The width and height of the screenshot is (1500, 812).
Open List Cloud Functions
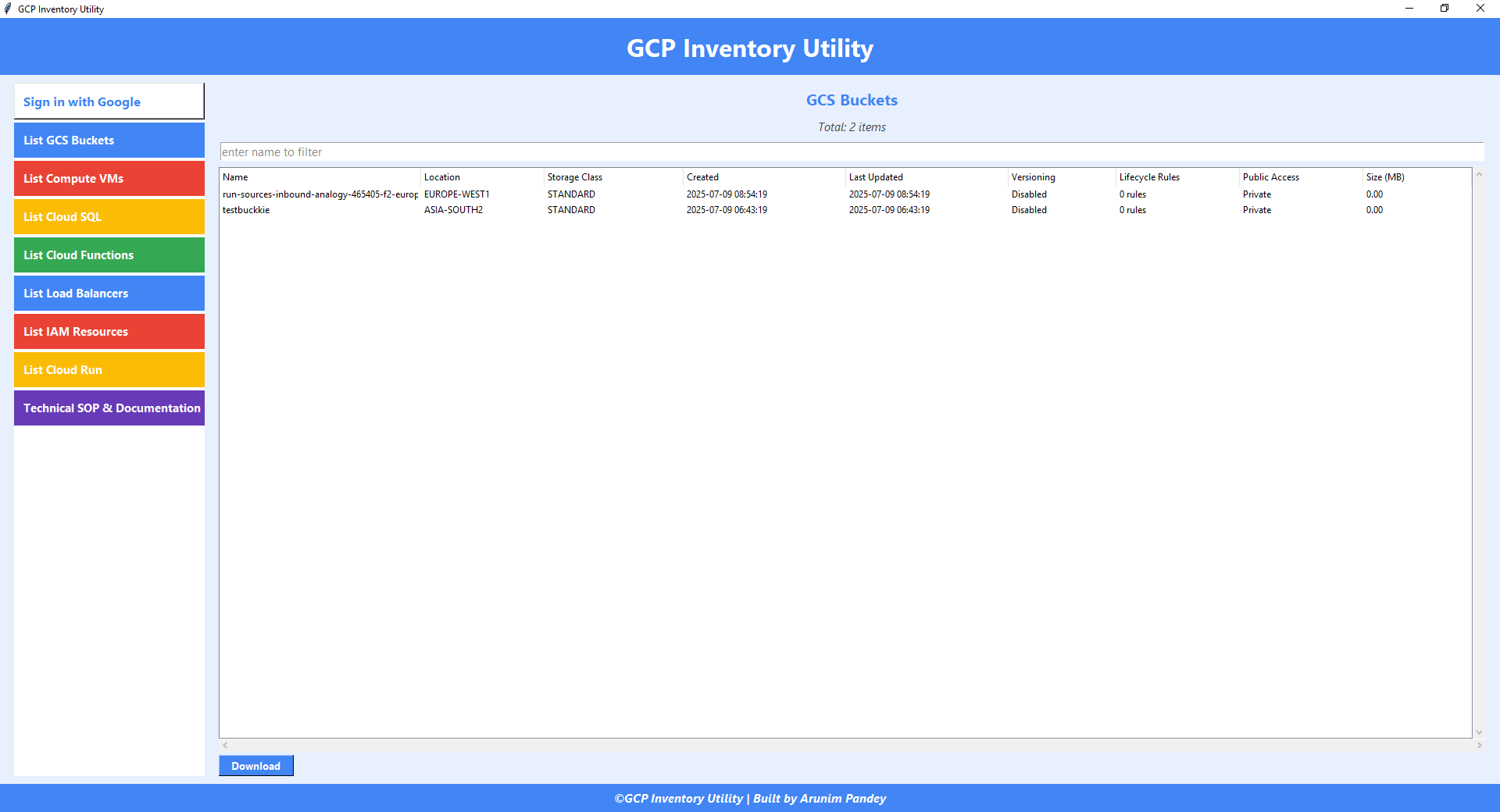click(x=109, y=255)
